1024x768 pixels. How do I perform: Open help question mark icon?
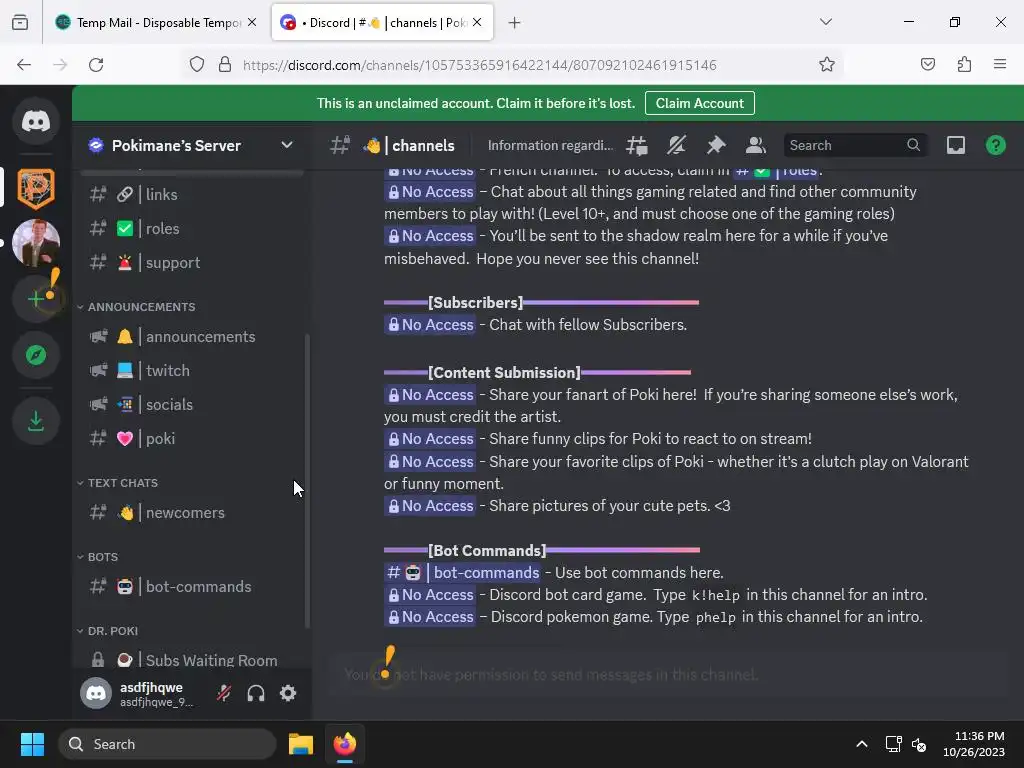pyautogui.click(x=995, y=146)
